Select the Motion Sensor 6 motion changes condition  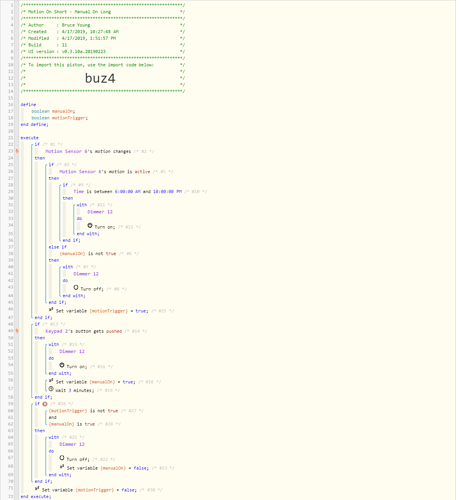click(x=88, y=151)
